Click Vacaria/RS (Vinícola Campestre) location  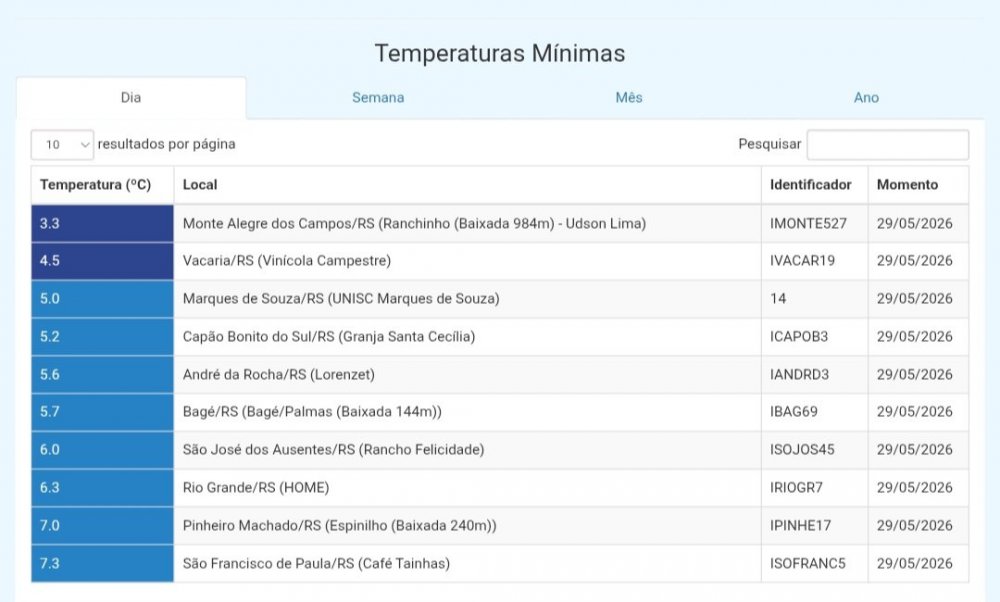pos(286,261)
